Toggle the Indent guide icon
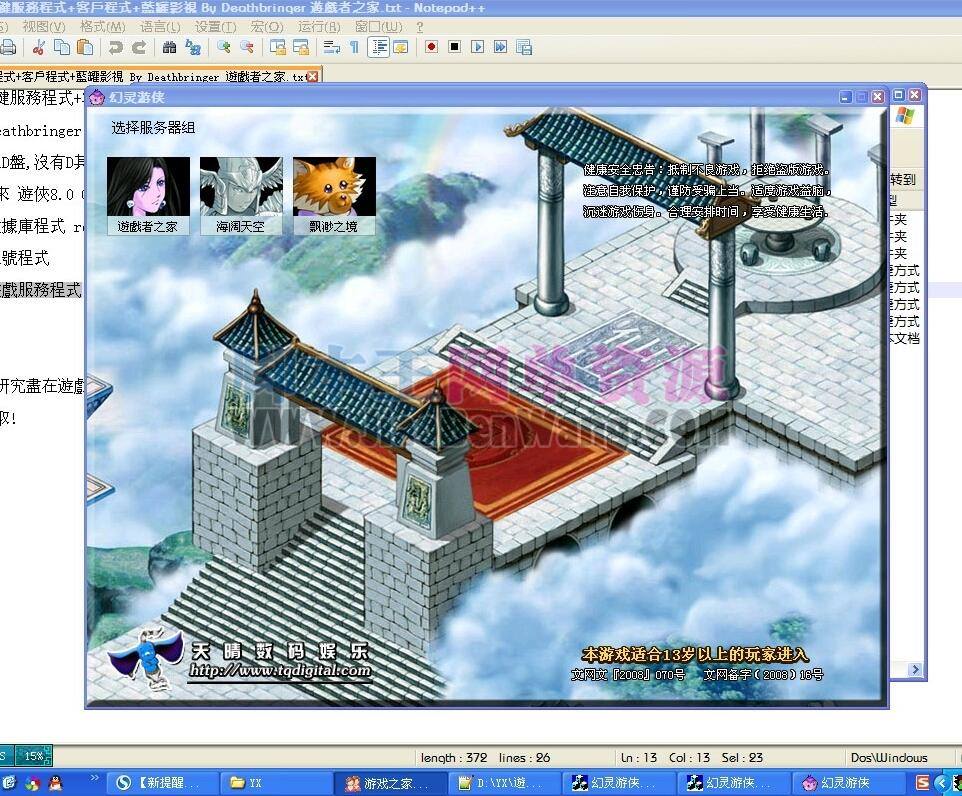The image size is (962, 796). [x=379, y=47]
